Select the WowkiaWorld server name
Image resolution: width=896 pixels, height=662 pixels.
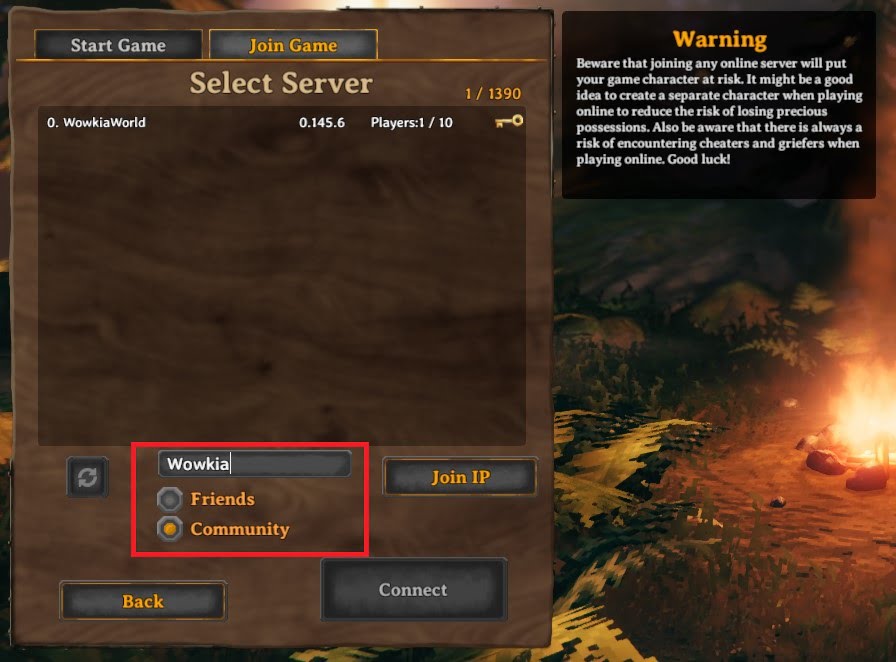click(104, 122)
